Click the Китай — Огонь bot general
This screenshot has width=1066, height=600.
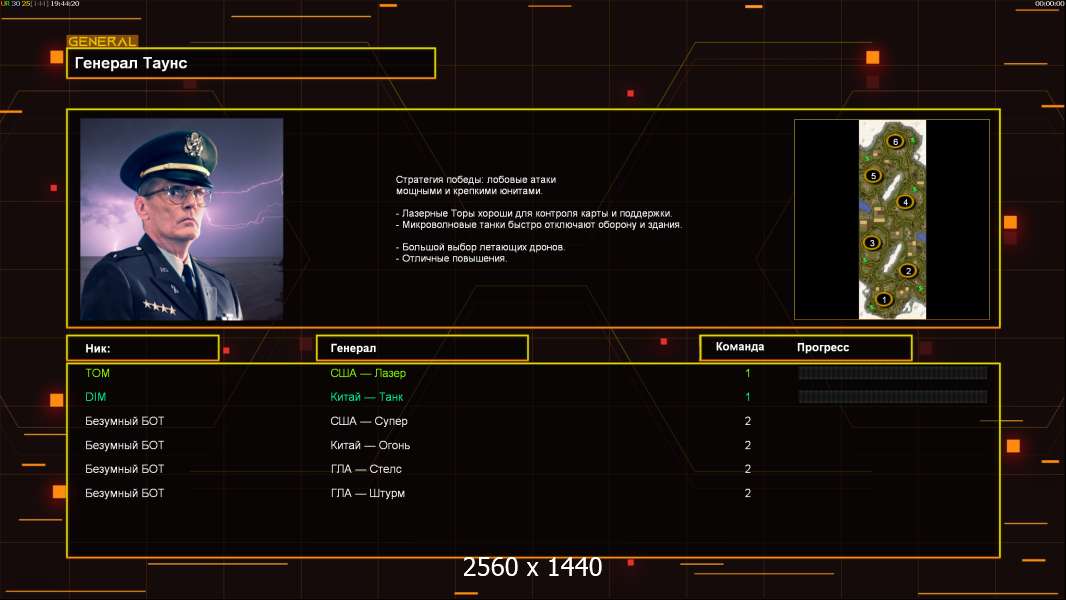point(371,445)
